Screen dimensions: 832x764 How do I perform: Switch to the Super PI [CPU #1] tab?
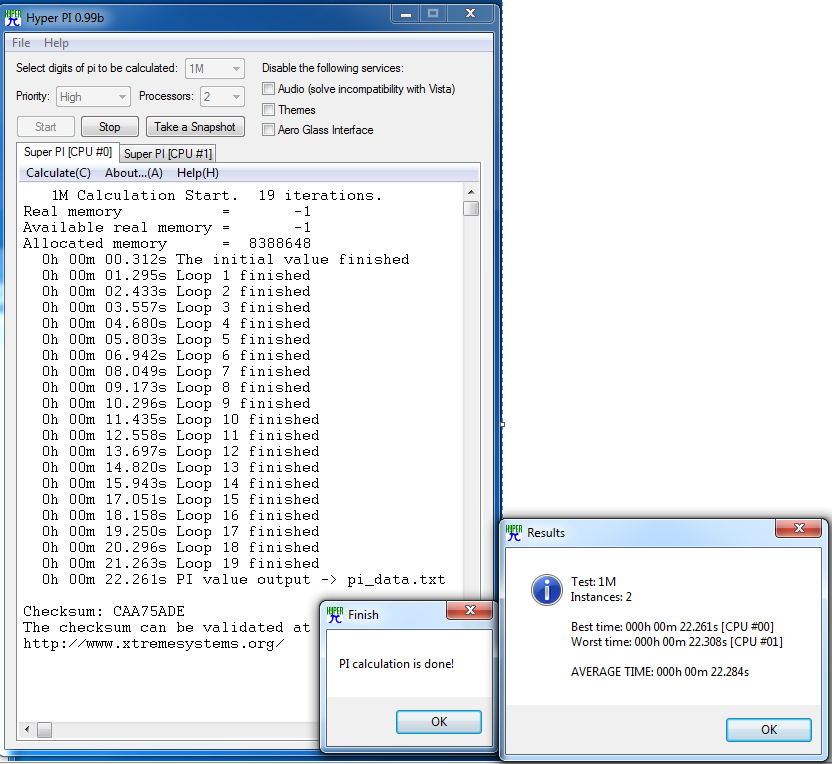167,153
